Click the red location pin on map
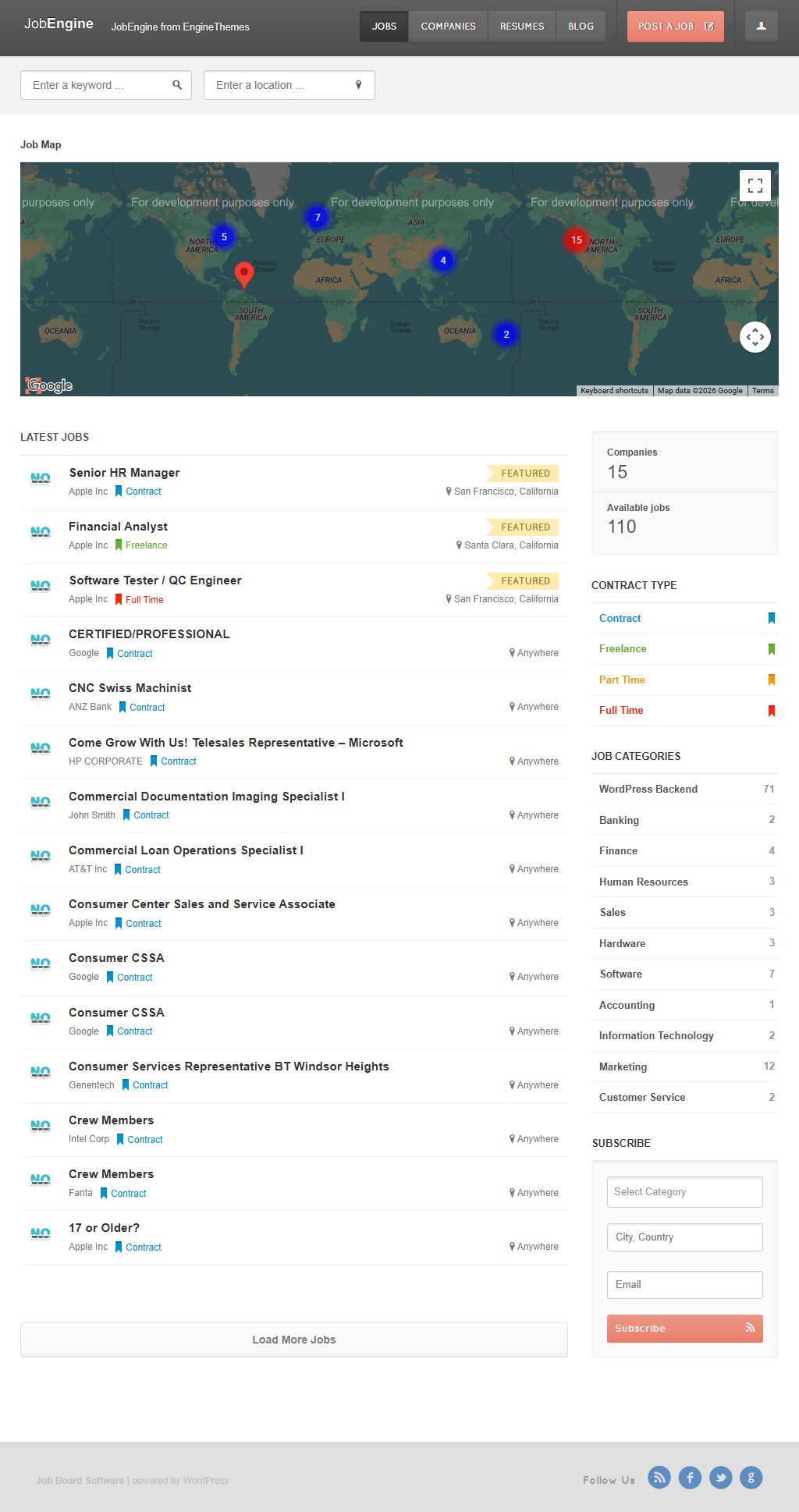The width and height of the screenshot is (799, 1512). (x=244, y=275)
